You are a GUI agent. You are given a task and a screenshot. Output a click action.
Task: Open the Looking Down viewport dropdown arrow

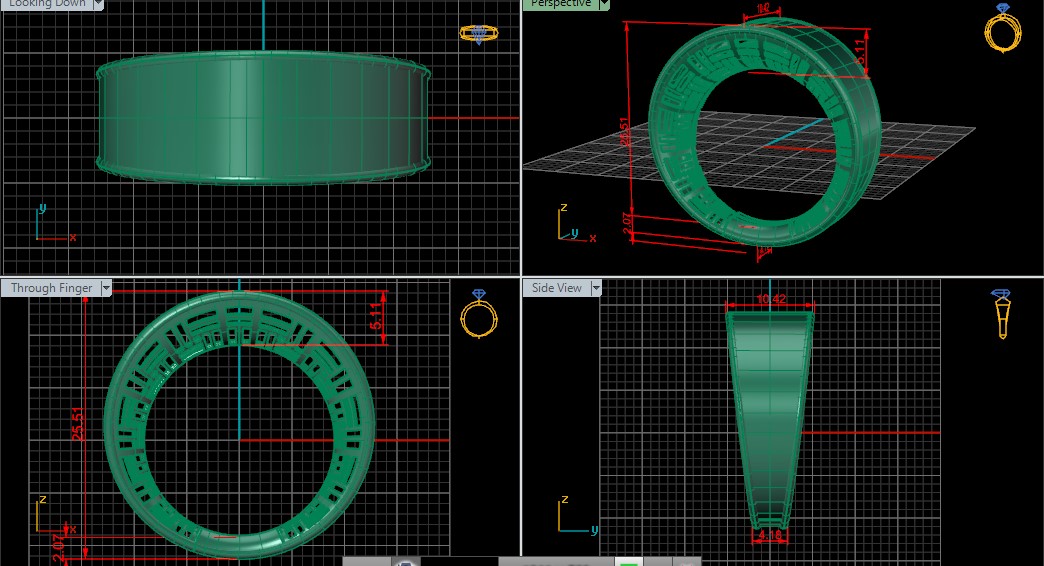coord(97,4)
